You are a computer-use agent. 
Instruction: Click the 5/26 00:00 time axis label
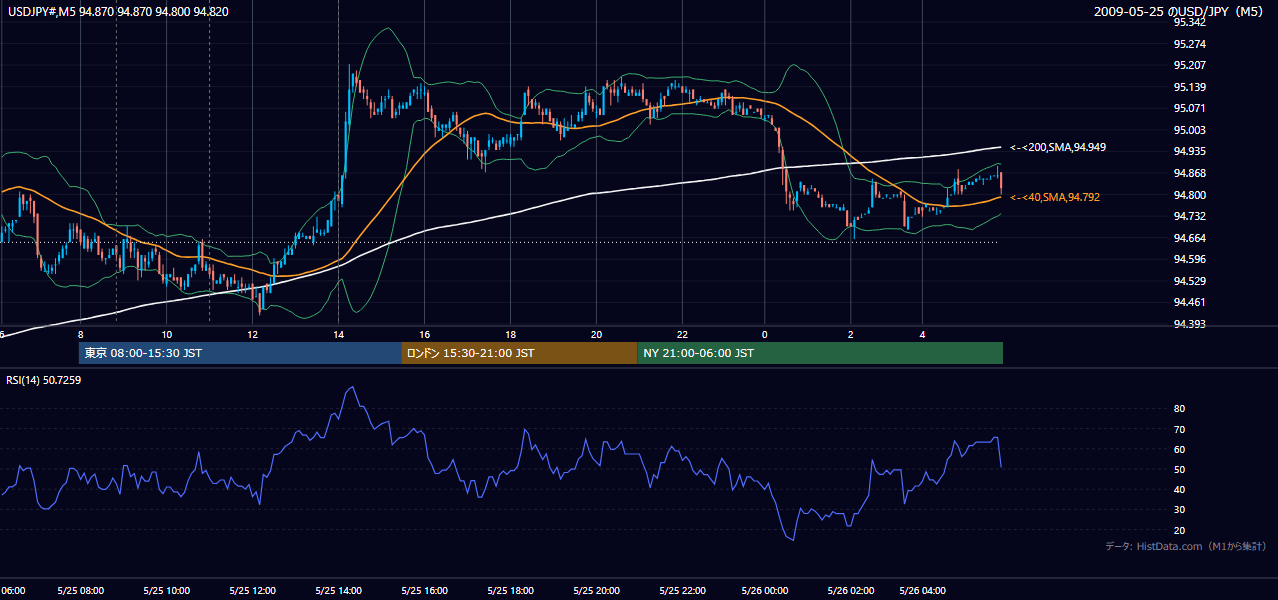[x=764, y=591]
